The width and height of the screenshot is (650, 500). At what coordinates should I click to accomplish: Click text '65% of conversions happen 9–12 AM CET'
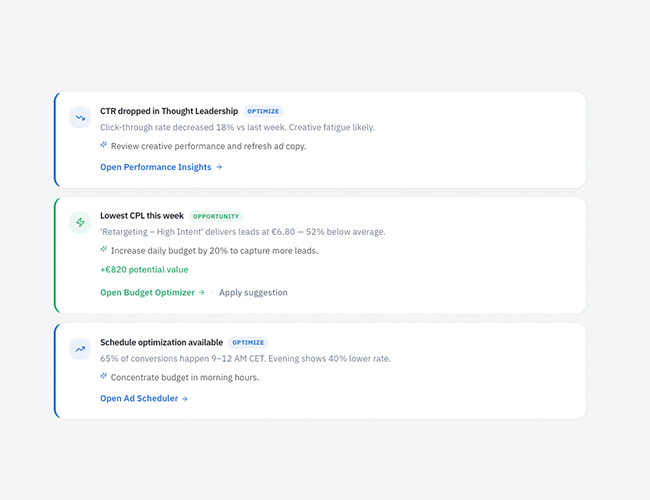[183, 359]
